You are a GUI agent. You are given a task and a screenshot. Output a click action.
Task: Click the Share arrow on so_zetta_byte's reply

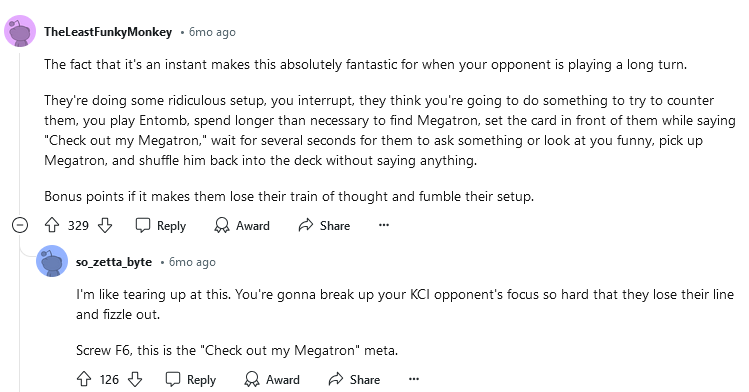[336, 379]
